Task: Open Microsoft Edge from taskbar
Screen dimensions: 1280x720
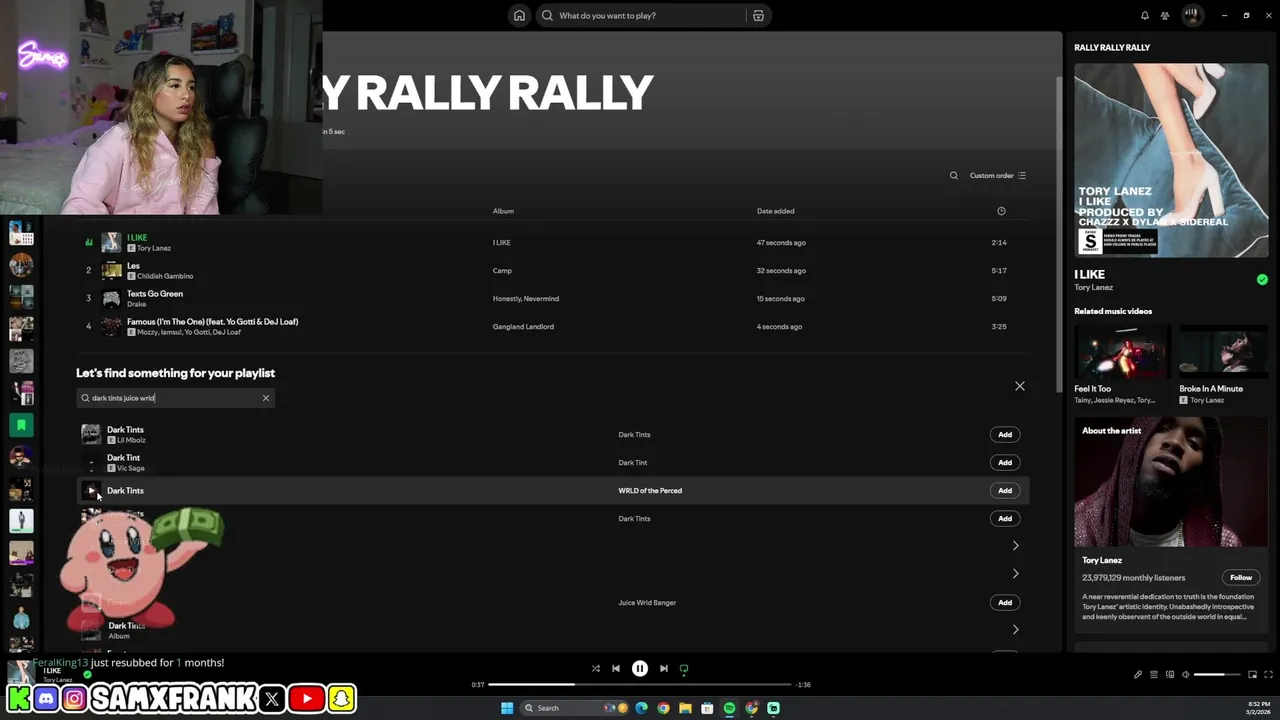Action: coord(641,708)
